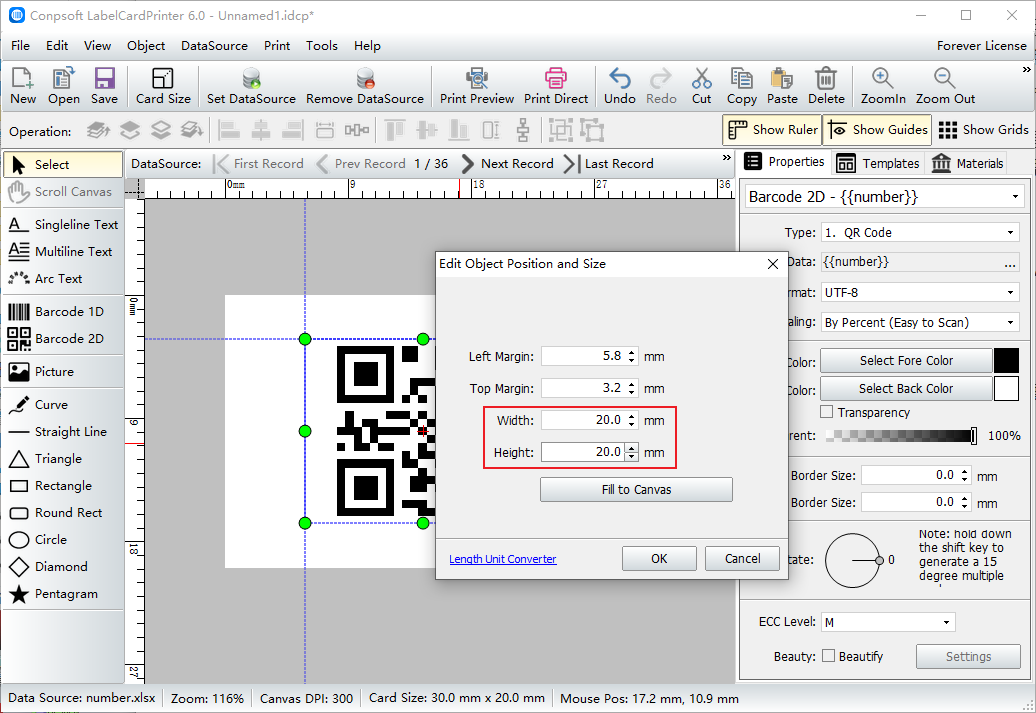Toggle the Show Grids button
Viewport: 1036px width, 713px height.
pyautogui.click(x=983, y=130)
